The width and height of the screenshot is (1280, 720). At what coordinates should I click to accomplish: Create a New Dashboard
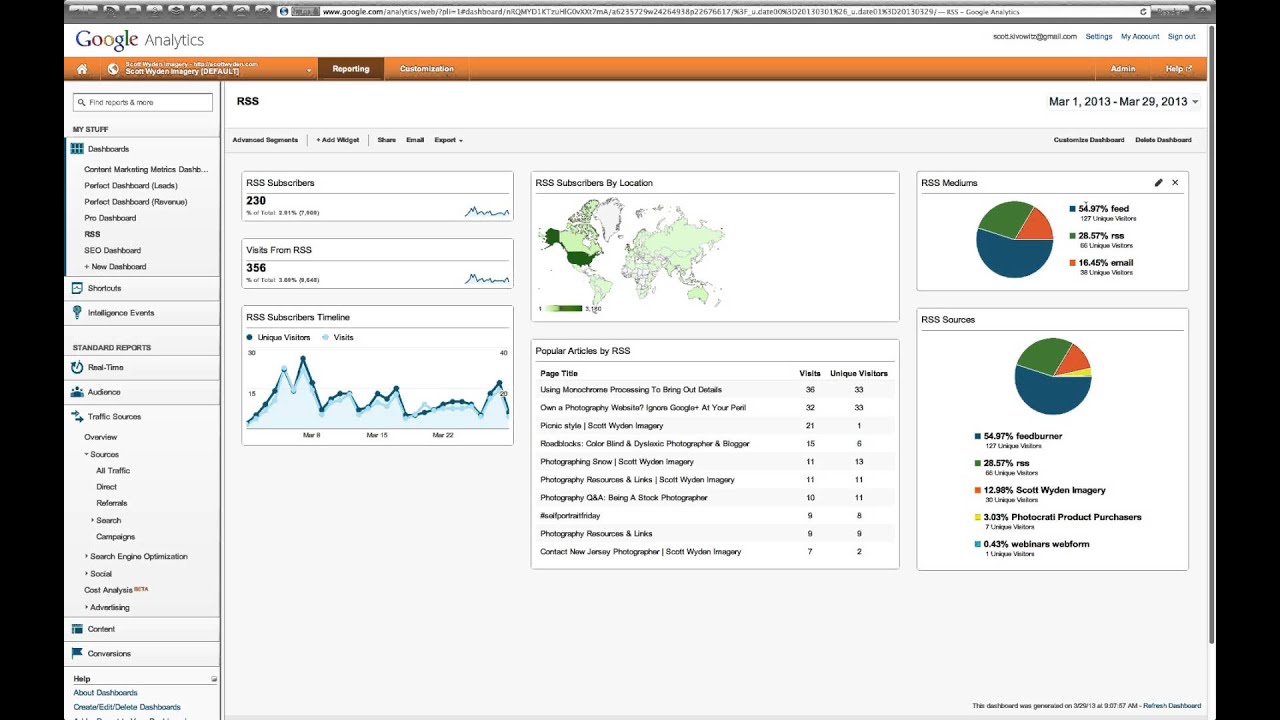(x=115, y=267)
